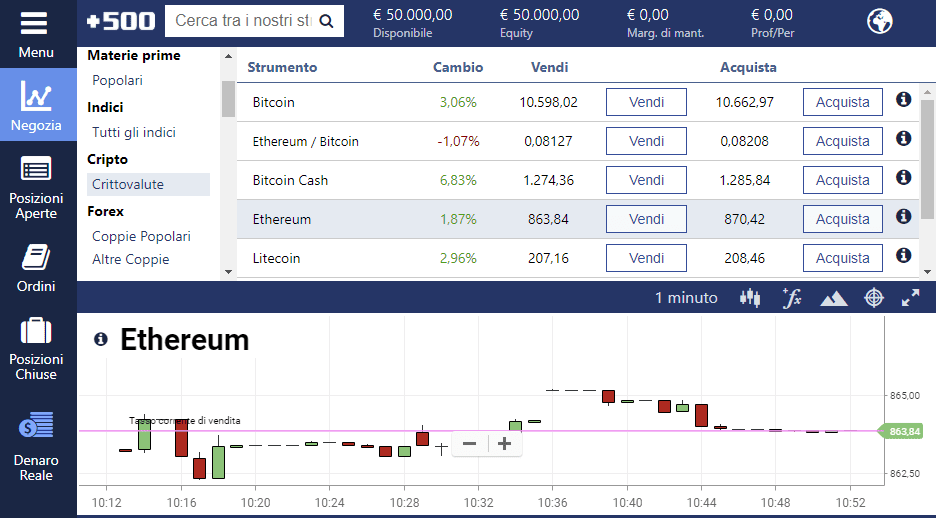
Task: Click the Plus500 logo
Action: point(121,21)
